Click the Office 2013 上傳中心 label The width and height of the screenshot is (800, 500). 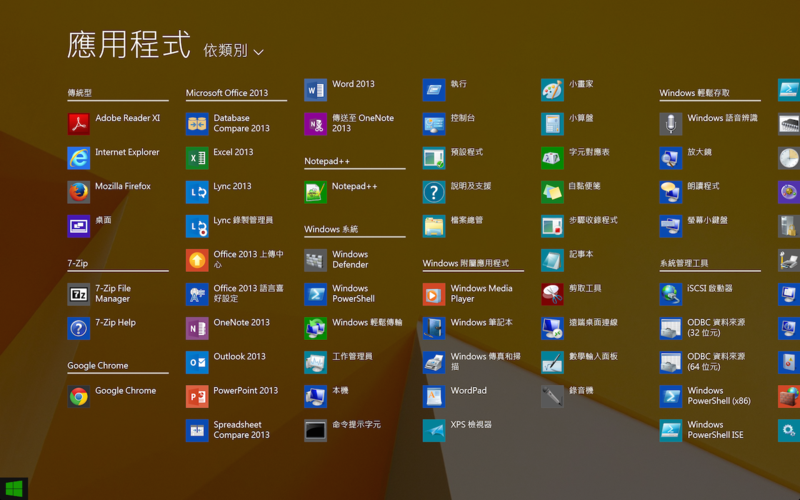click(x=248, y=259)
